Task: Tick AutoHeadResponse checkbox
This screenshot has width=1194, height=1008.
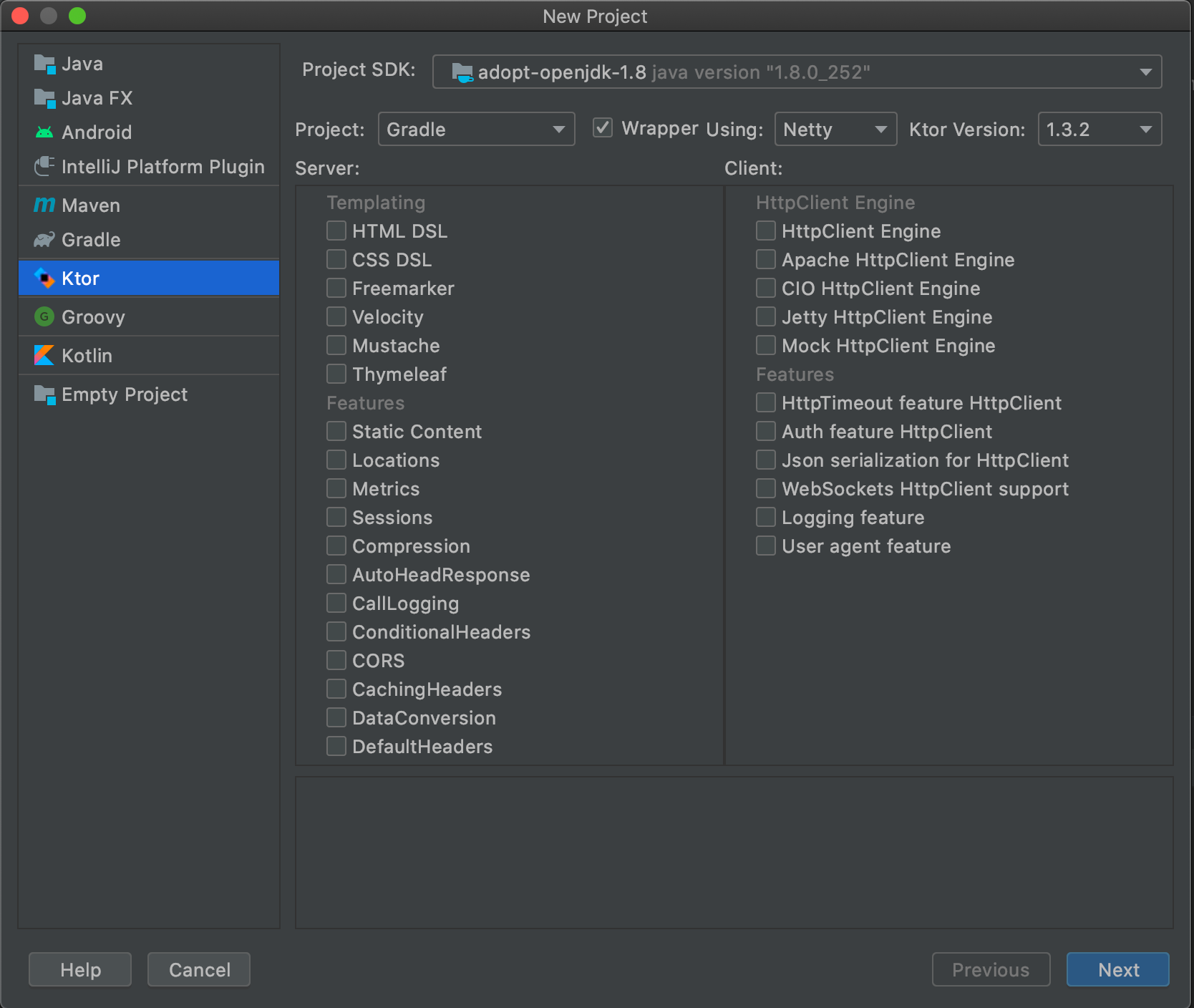Action: click(x=336, y=574)
